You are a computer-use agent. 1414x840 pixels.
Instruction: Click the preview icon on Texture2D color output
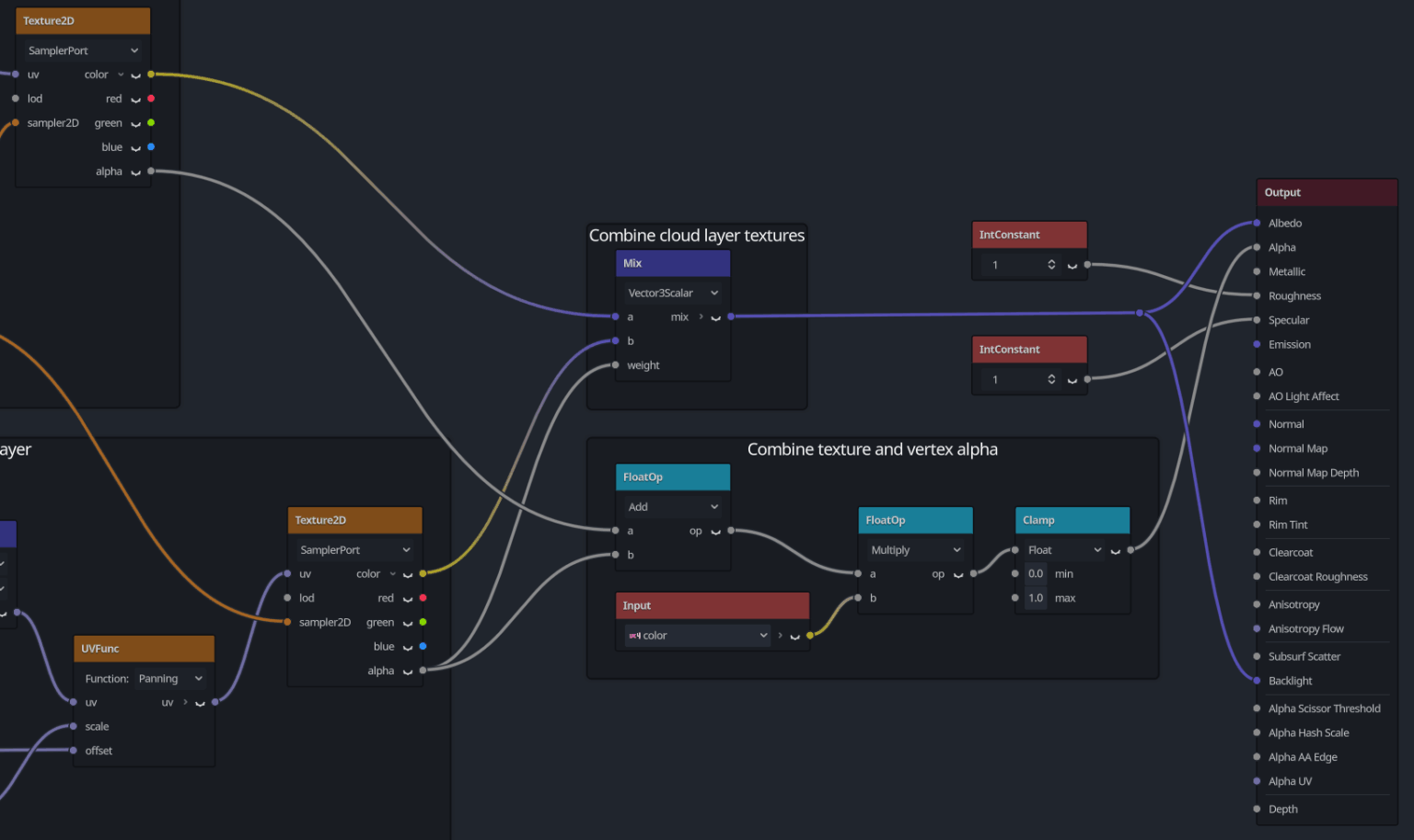coord(135,75)
